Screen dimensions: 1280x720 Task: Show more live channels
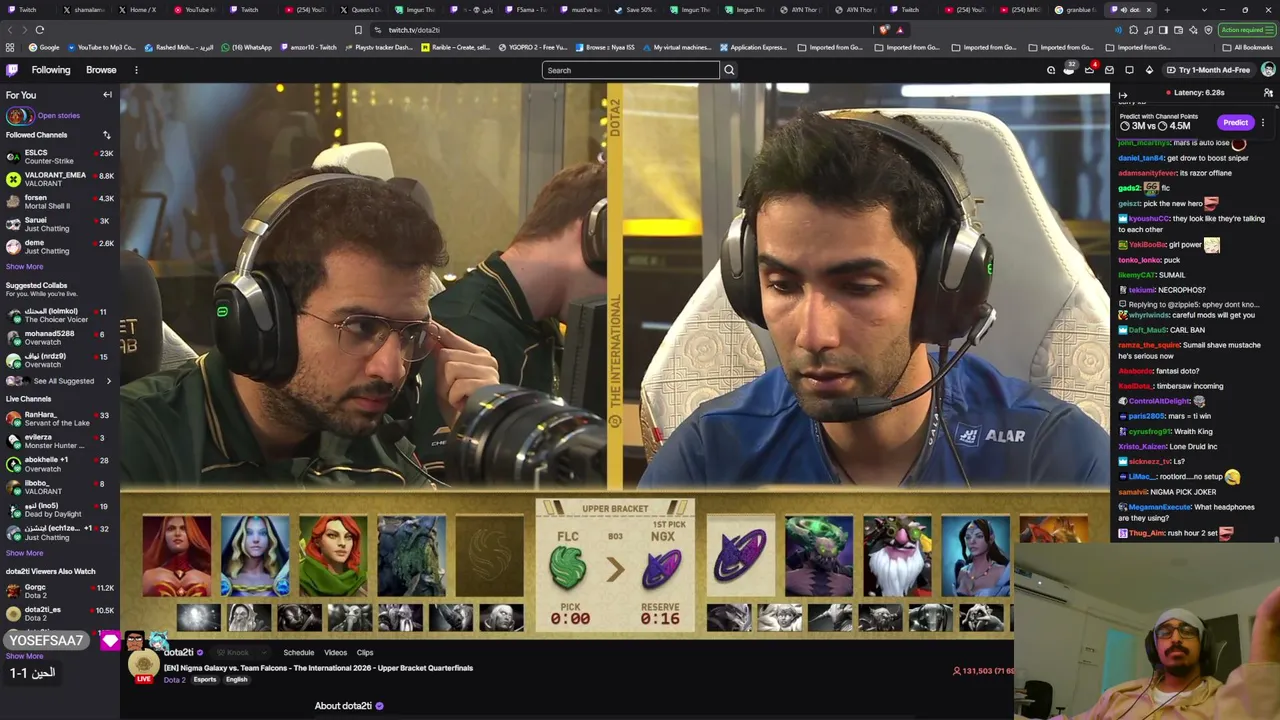click(x=25, y=553)
